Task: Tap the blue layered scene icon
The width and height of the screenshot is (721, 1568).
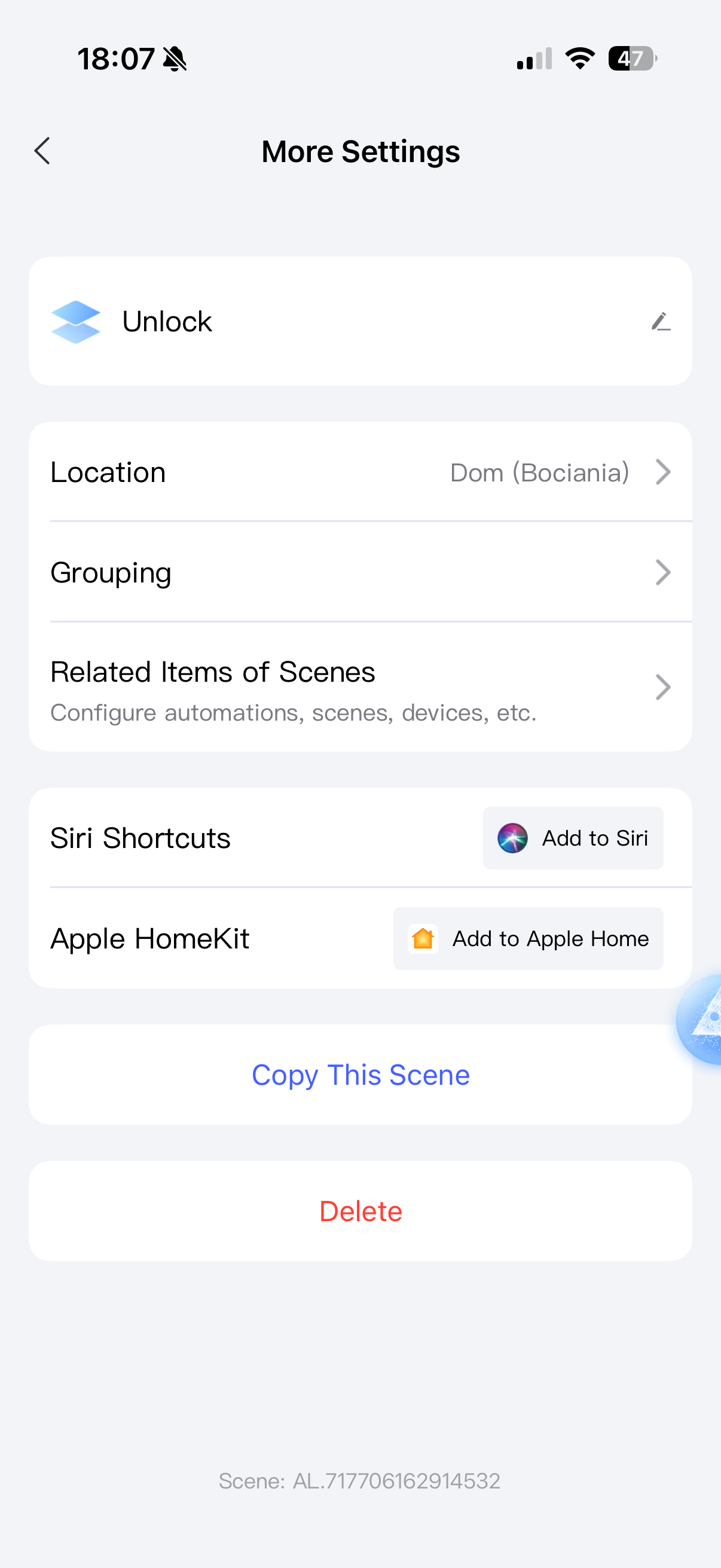Action: [x=75, y=321]
